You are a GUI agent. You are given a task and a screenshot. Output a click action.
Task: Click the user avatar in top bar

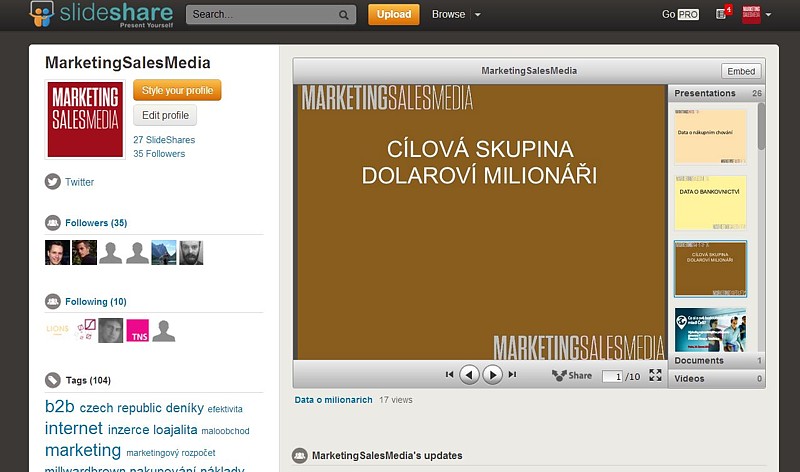coord(751,14)
